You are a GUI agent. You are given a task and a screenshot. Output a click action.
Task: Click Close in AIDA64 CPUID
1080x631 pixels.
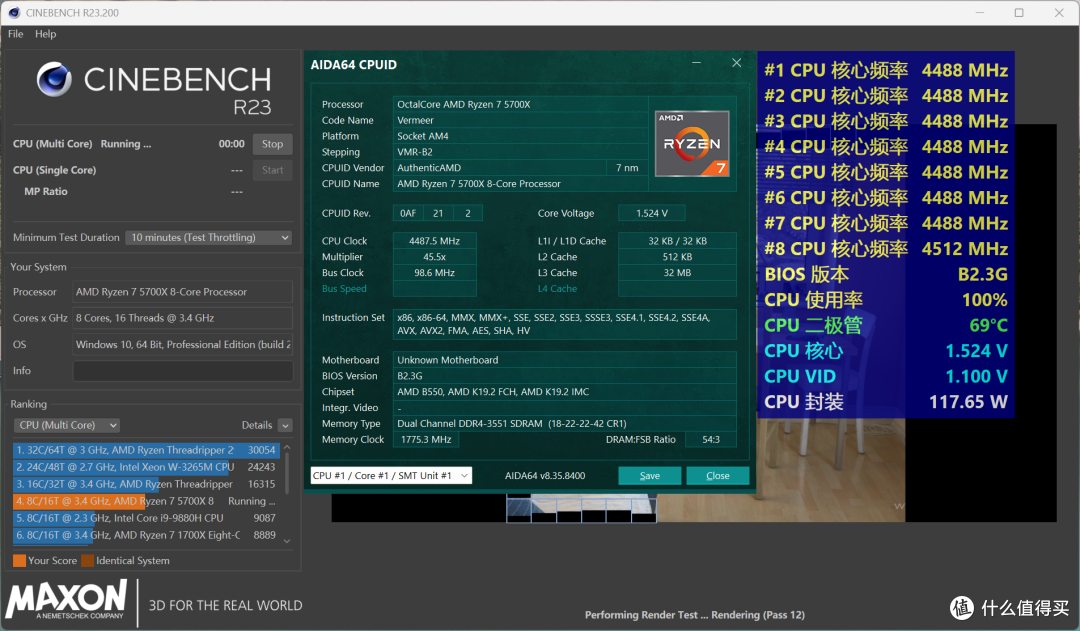pos(718,476)
